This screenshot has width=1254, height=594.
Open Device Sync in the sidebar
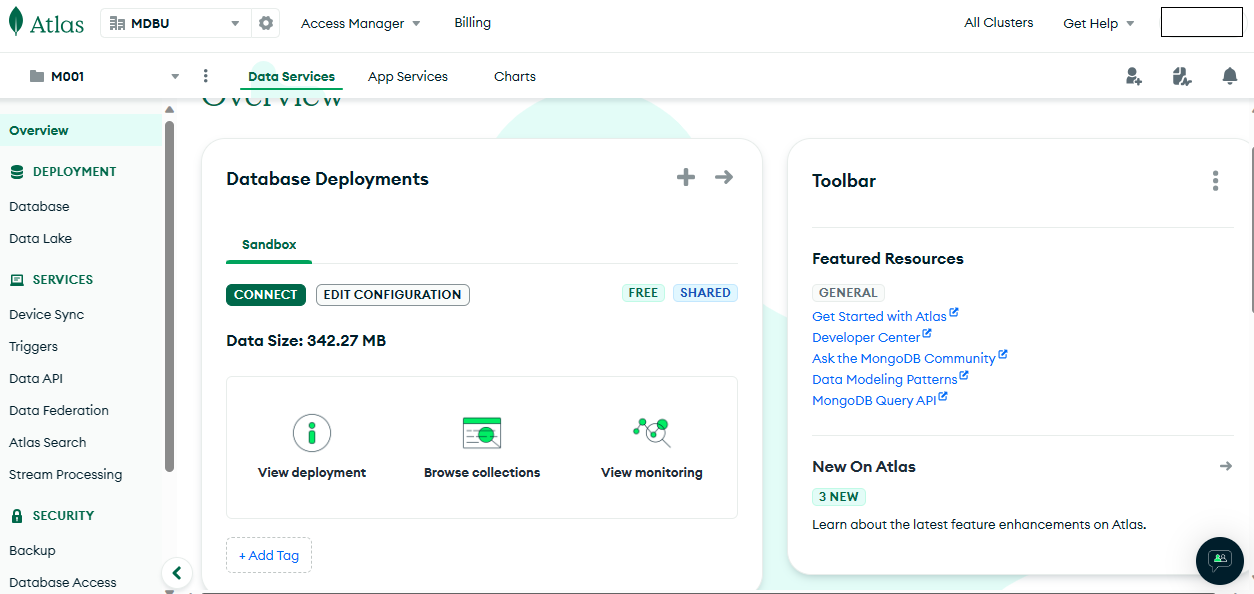coord(46,314)
